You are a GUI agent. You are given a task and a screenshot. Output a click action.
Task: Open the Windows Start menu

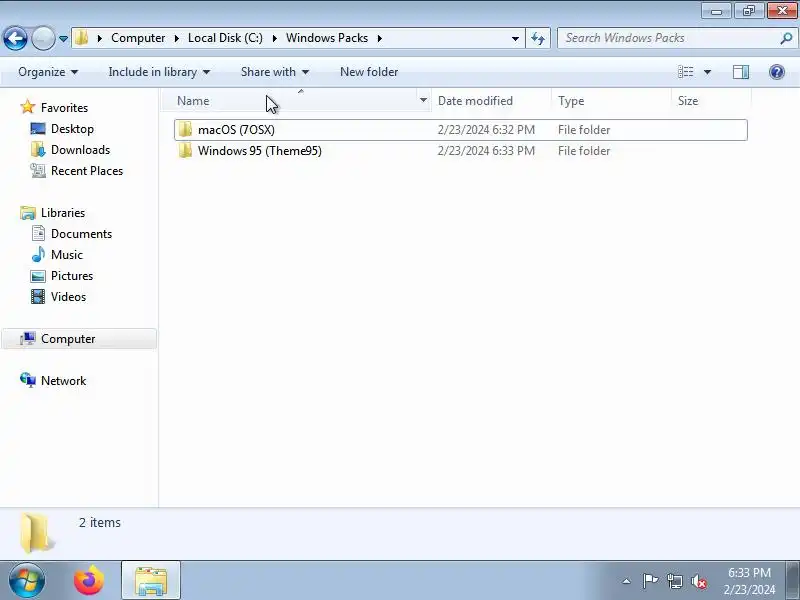click(x=27, y=580)
